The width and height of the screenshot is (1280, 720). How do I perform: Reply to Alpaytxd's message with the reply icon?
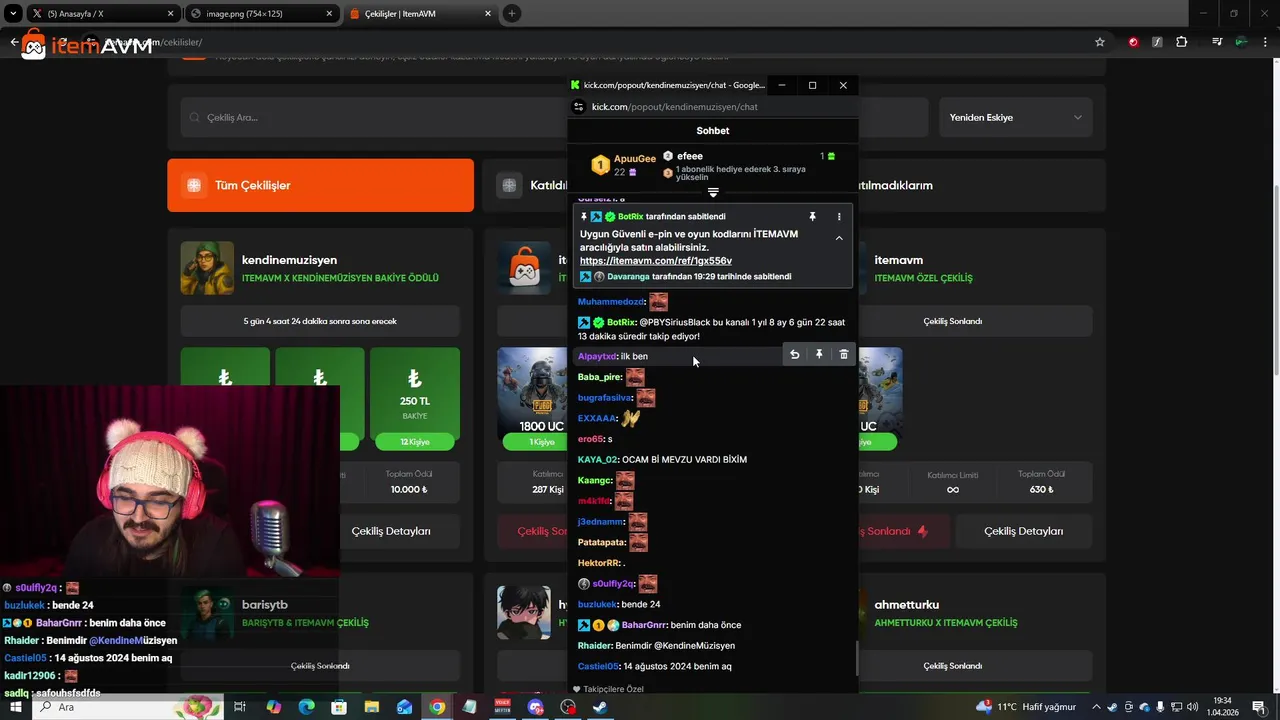794,355
